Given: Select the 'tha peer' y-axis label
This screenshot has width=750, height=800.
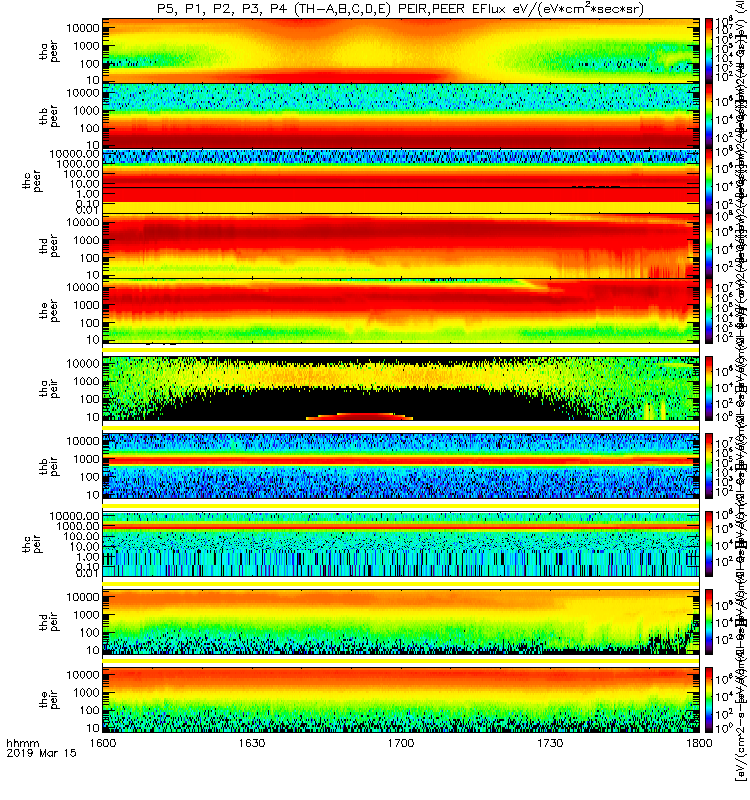Looking at the screenshot, I should tap(48, 52).
